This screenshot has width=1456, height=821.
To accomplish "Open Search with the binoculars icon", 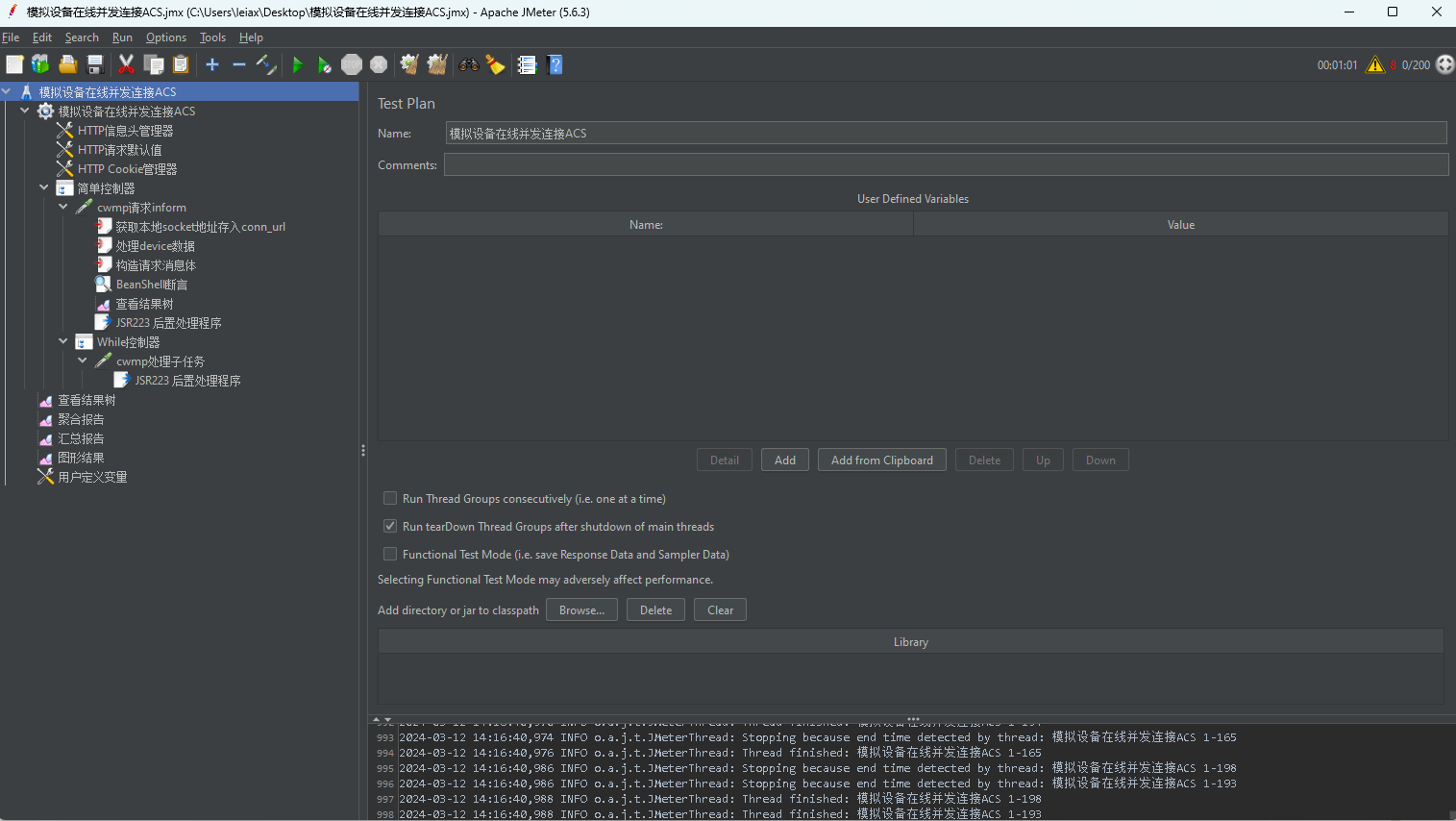I will pyautogui.click(x=469, y=64).
